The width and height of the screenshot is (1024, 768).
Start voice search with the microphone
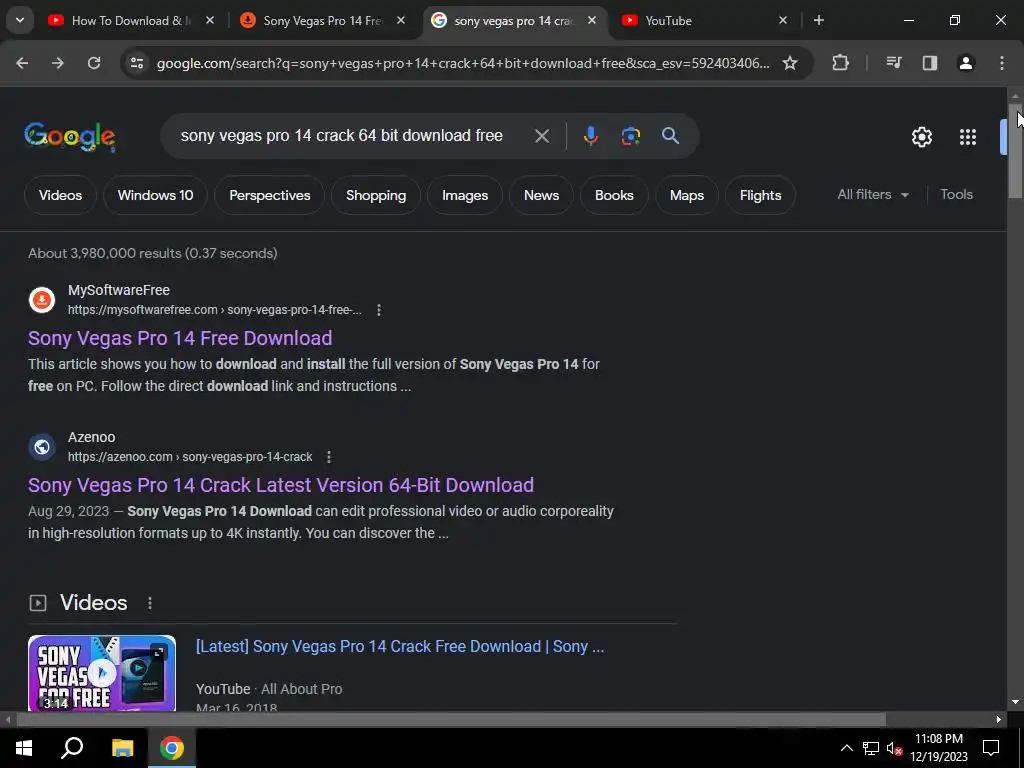tap(590, 136)
